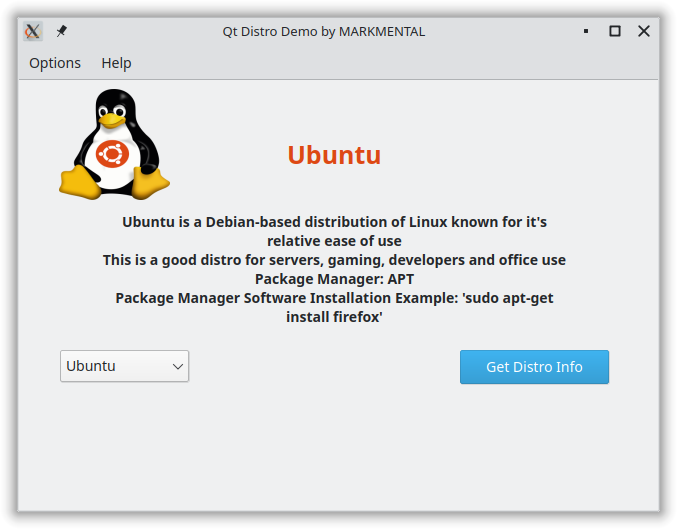
Task: Click the Tux penguin Ubuntu image
Action: pyautogui.click(x=114, y=145)
